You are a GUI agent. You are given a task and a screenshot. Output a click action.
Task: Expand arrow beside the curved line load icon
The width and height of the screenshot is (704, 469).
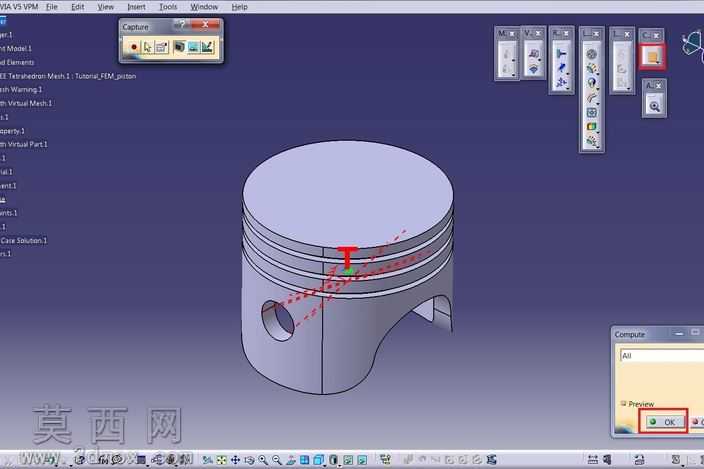click(598, 103)
